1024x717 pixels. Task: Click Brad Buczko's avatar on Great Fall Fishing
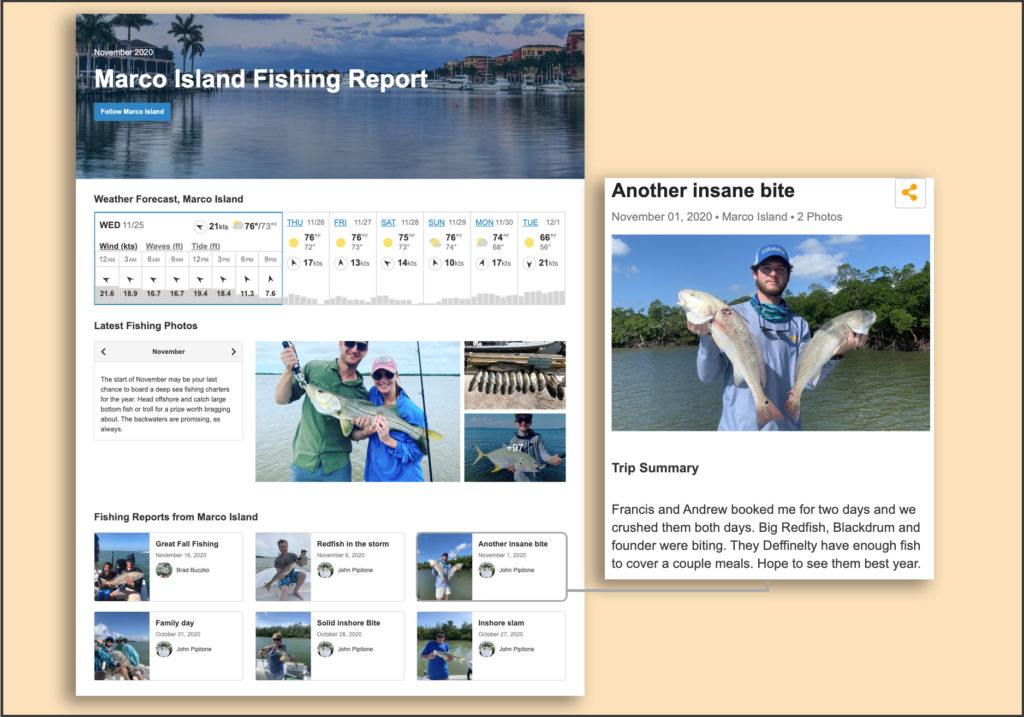(164, 570)
